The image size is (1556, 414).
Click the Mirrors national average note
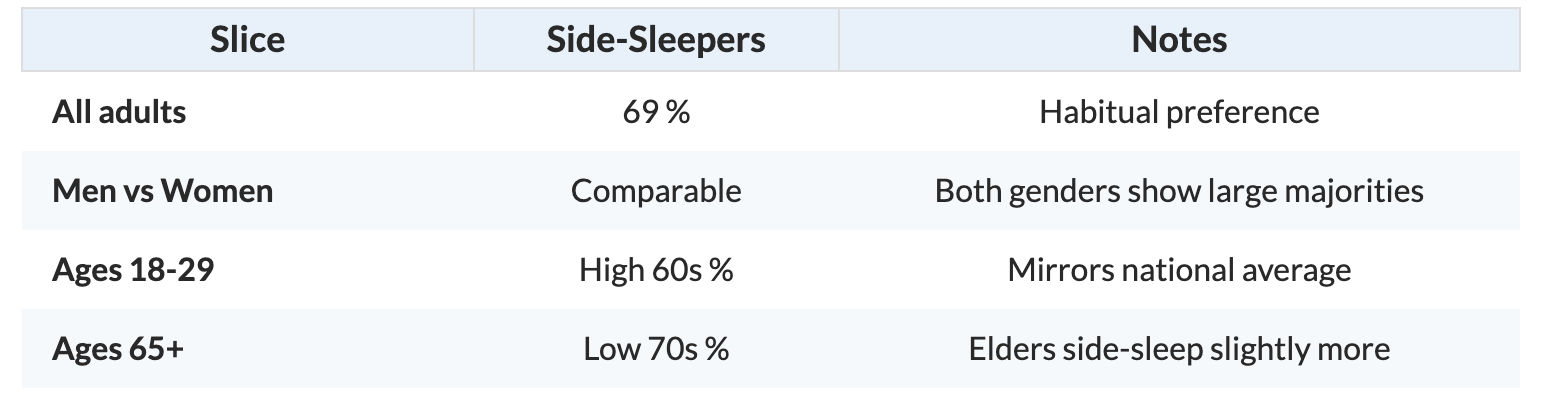point(1179,270)
